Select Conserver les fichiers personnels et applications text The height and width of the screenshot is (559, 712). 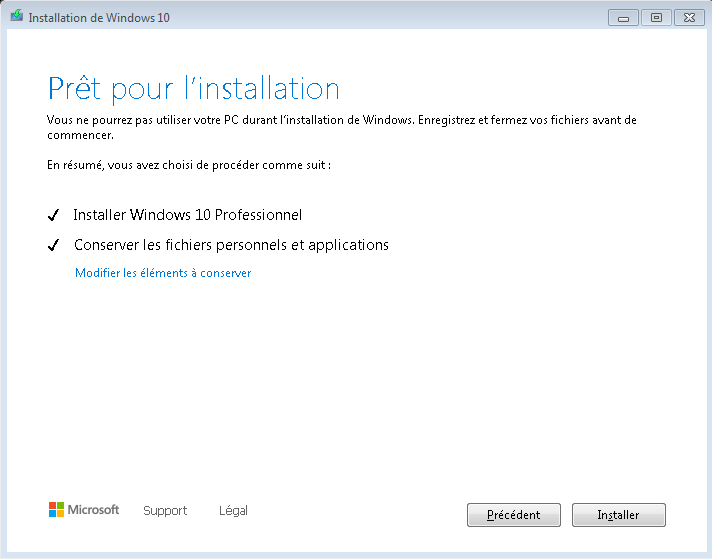(x=231, y=245)
